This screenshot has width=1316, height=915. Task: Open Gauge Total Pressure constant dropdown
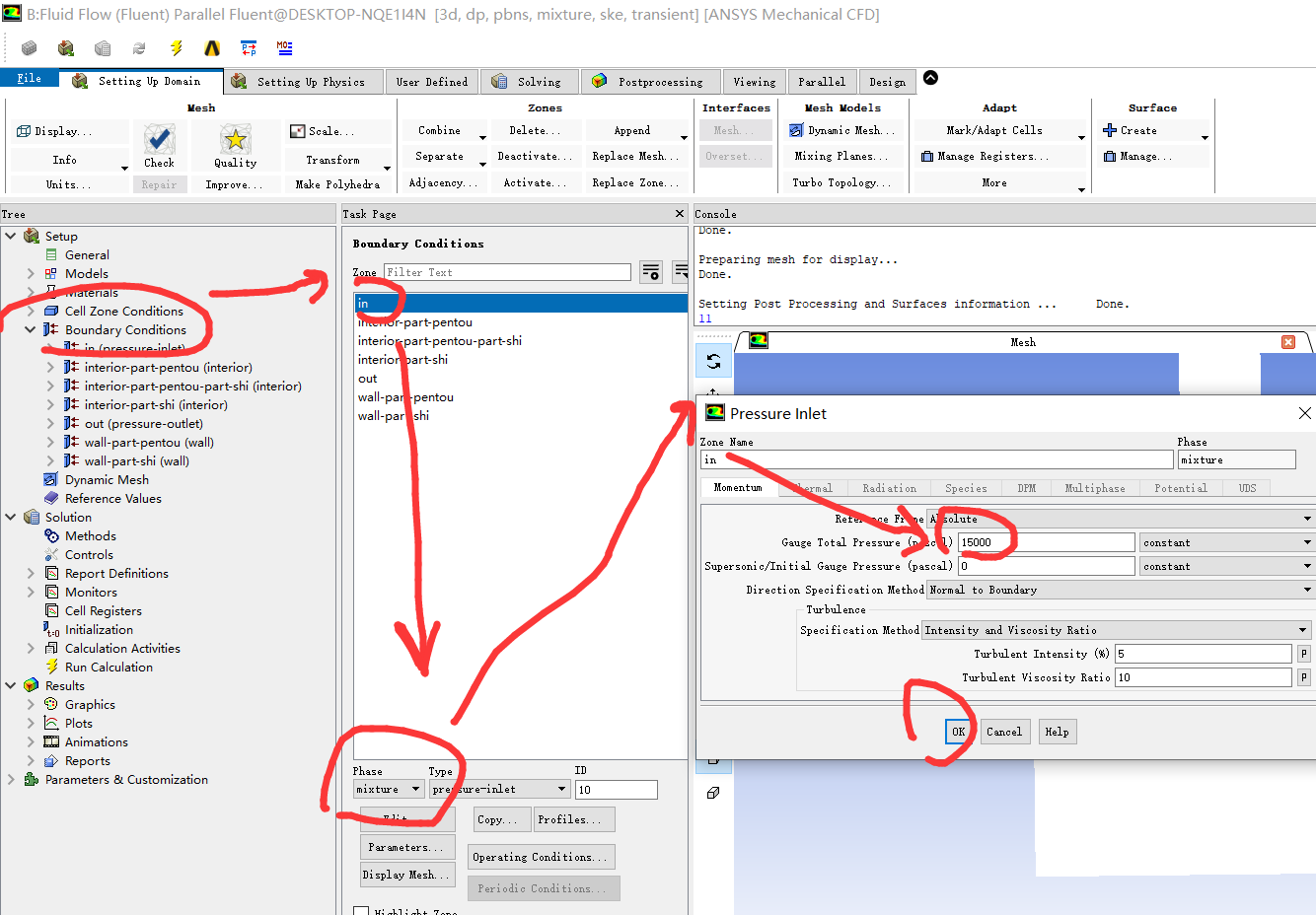1227,542
